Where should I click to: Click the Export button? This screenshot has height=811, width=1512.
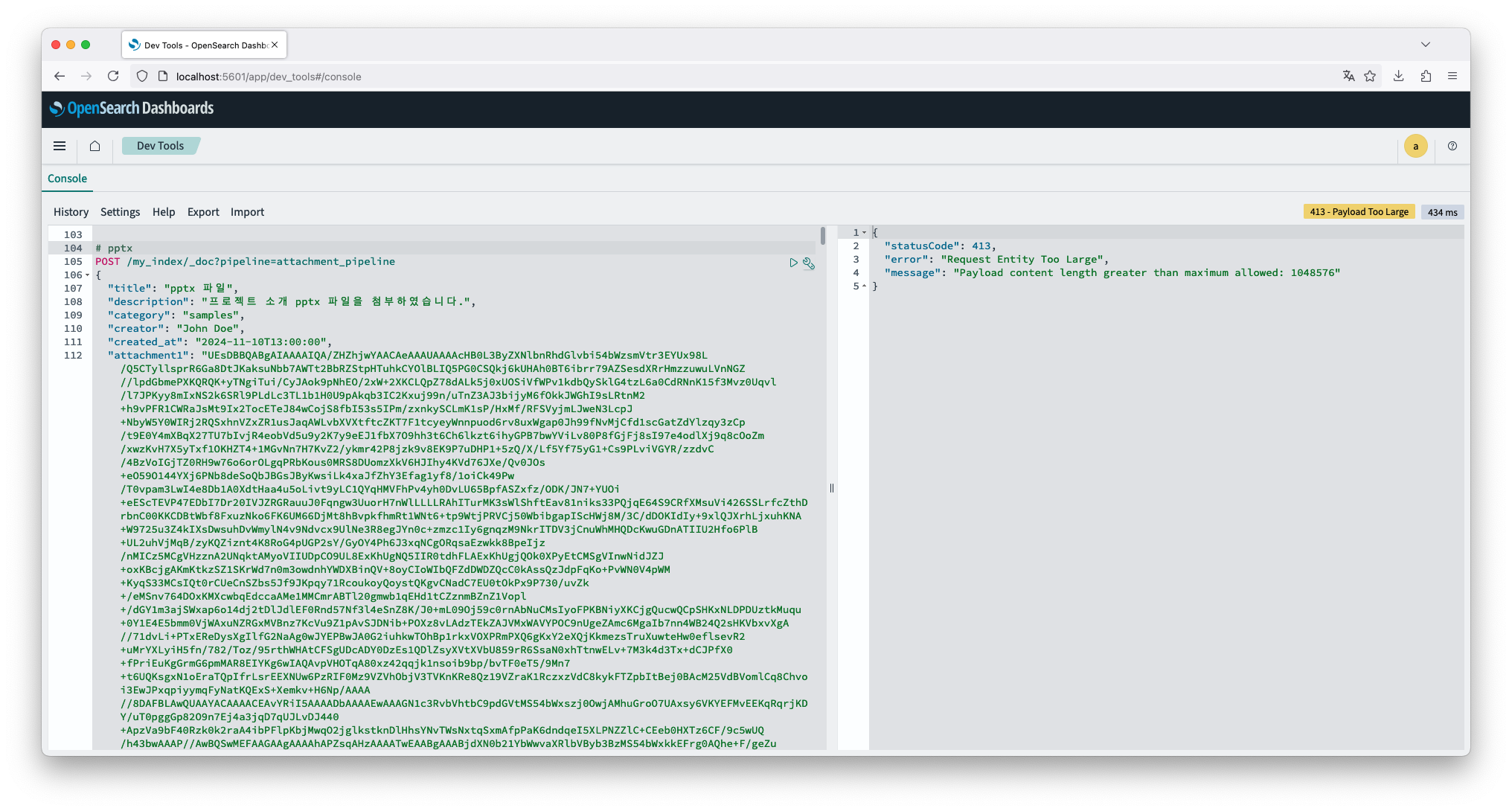click(x=203, y=212)
